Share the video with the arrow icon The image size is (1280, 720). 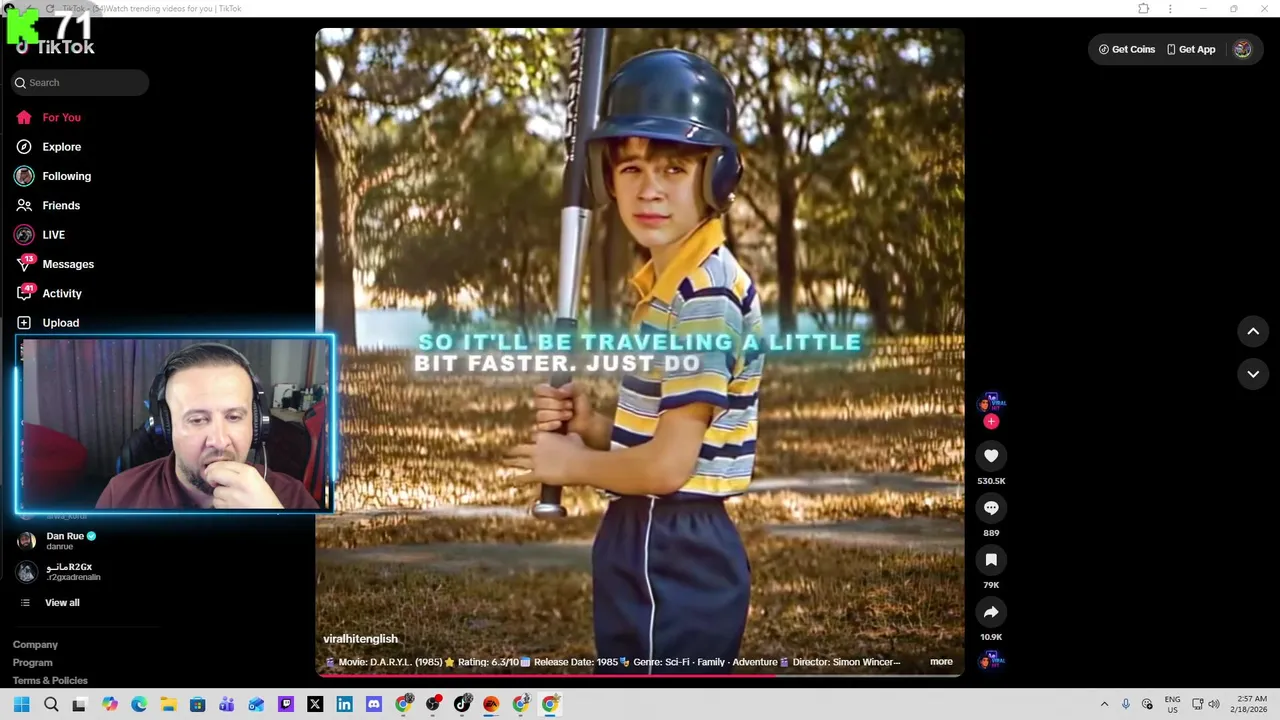coord(991,612)
